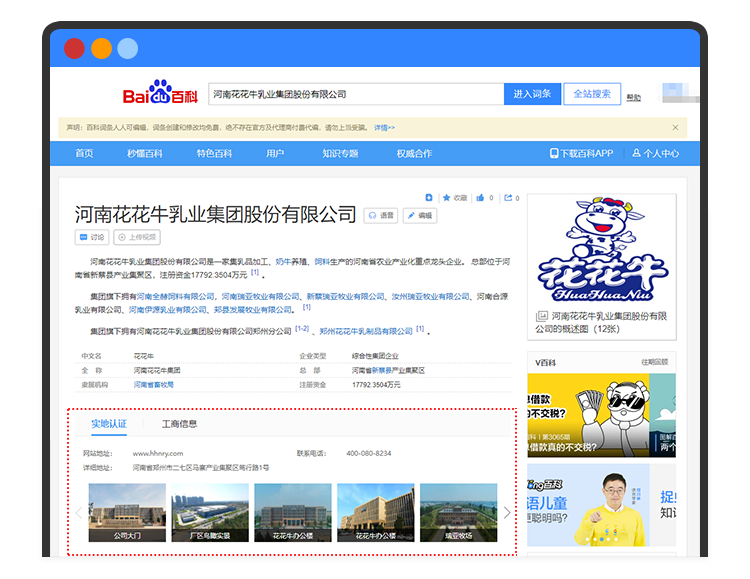Open the Baidu Baike logo
Viewport: 750px width, 579px height.
point(160,92)
